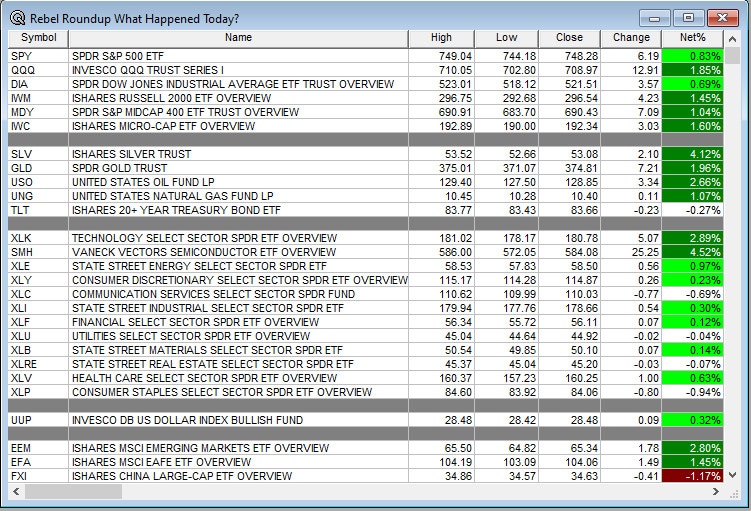Sort by the Low column header
This screenshot has height=511, width=751.
(x=506, y=38)
